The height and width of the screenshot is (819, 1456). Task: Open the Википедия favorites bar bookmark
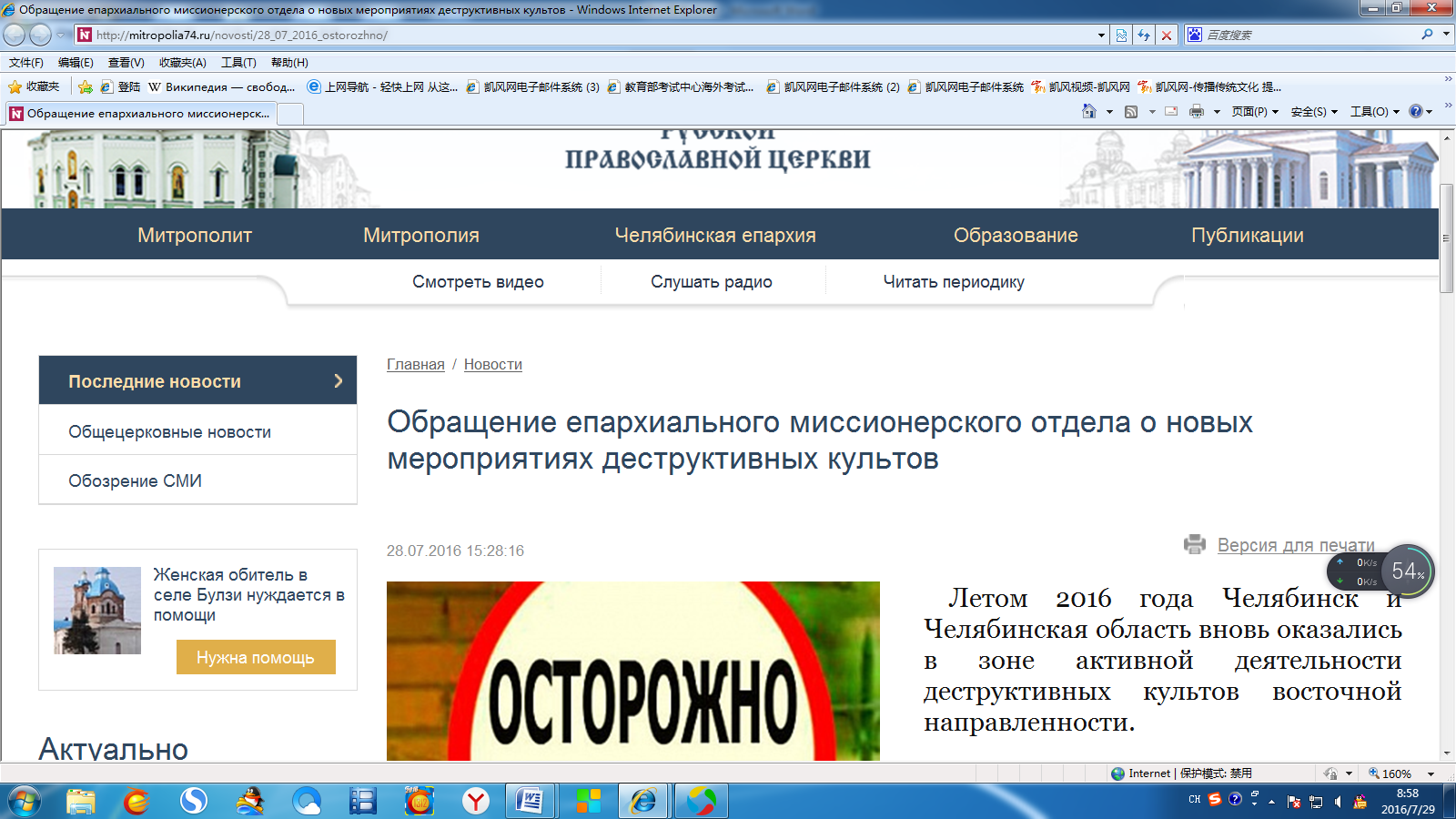(222, 87)
